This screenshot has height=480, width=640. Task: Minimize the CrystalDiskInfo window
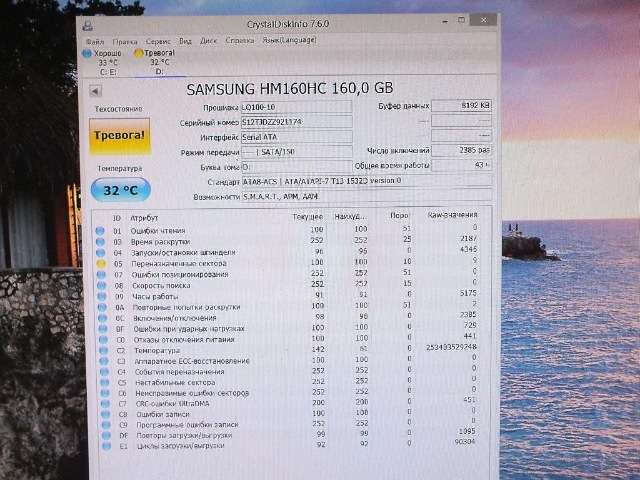point(445,21)
